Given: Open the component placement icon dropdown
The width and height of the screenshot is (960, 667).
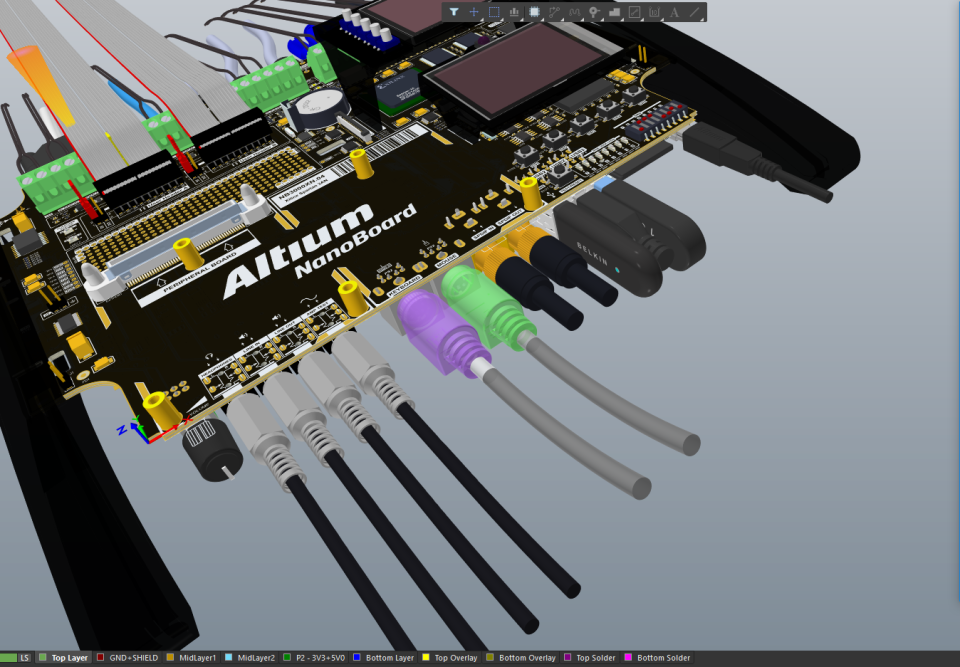Looking at the screenshot, I should [542, 19].
